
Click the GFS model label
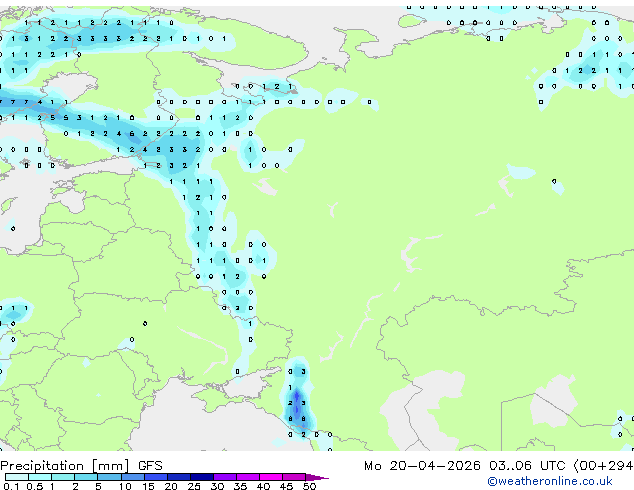pyautogui.click(x=150, y=466)
